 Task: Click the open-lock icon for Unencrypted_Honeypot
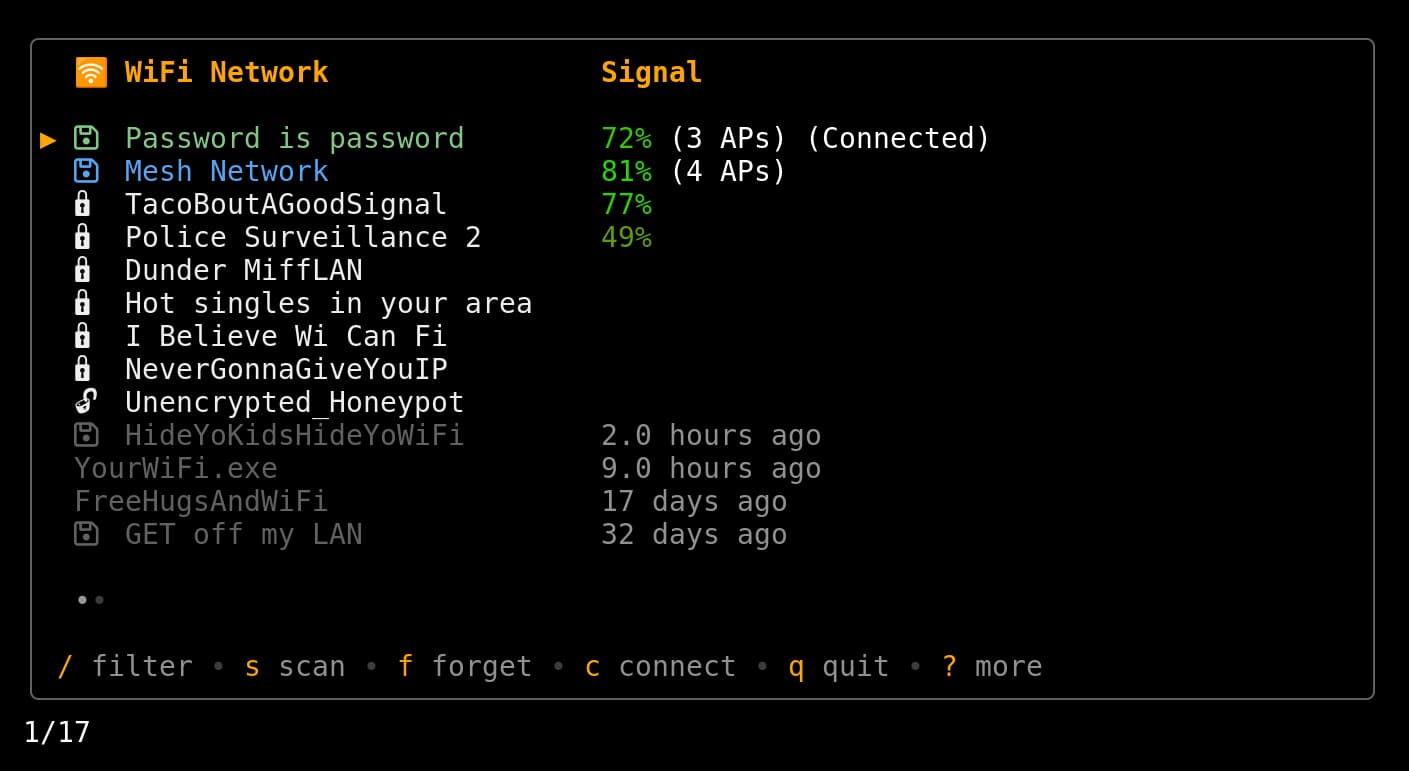[x=86, y=402]
